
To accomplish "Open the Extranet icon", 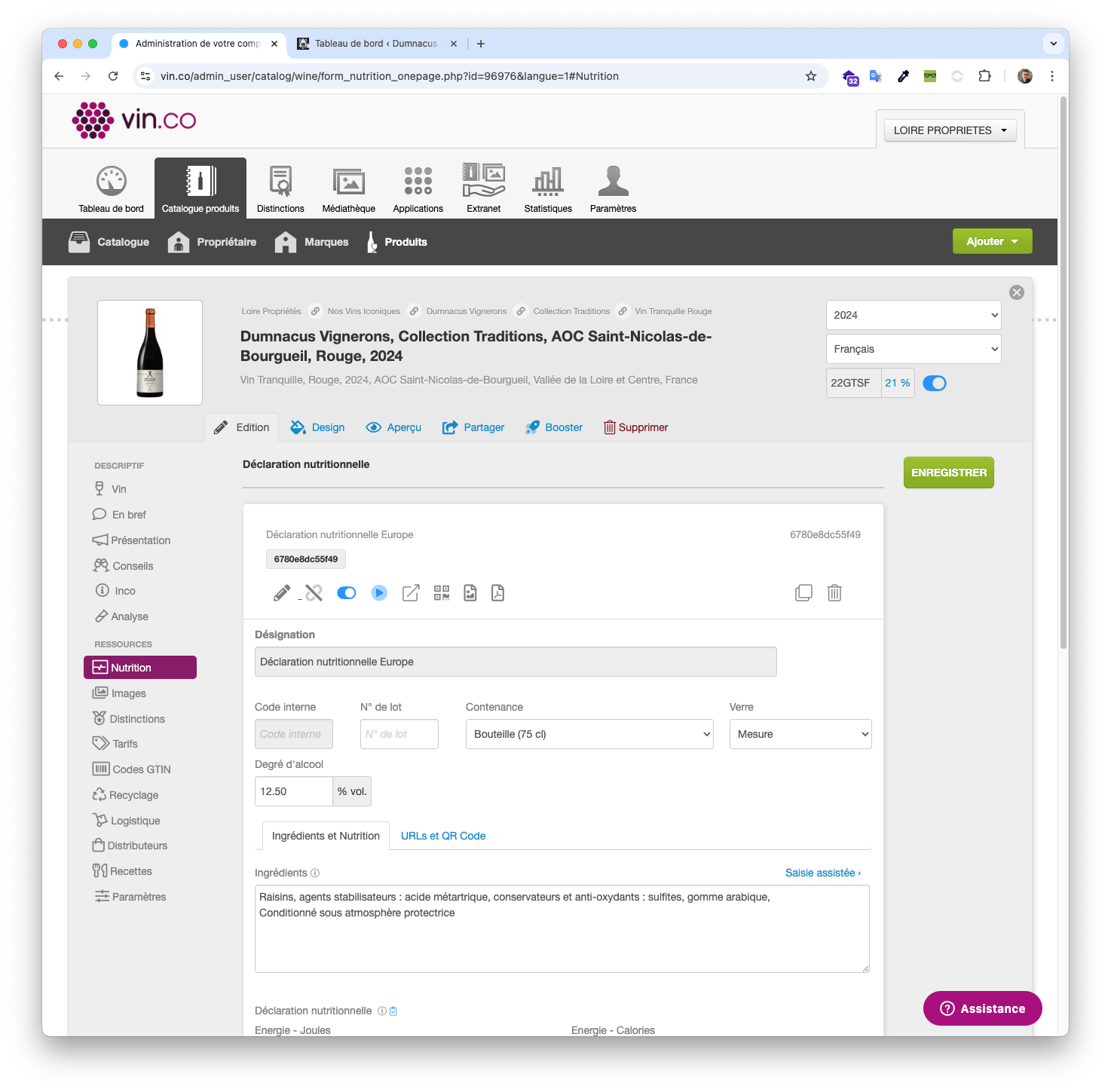I will pos(484,181).
